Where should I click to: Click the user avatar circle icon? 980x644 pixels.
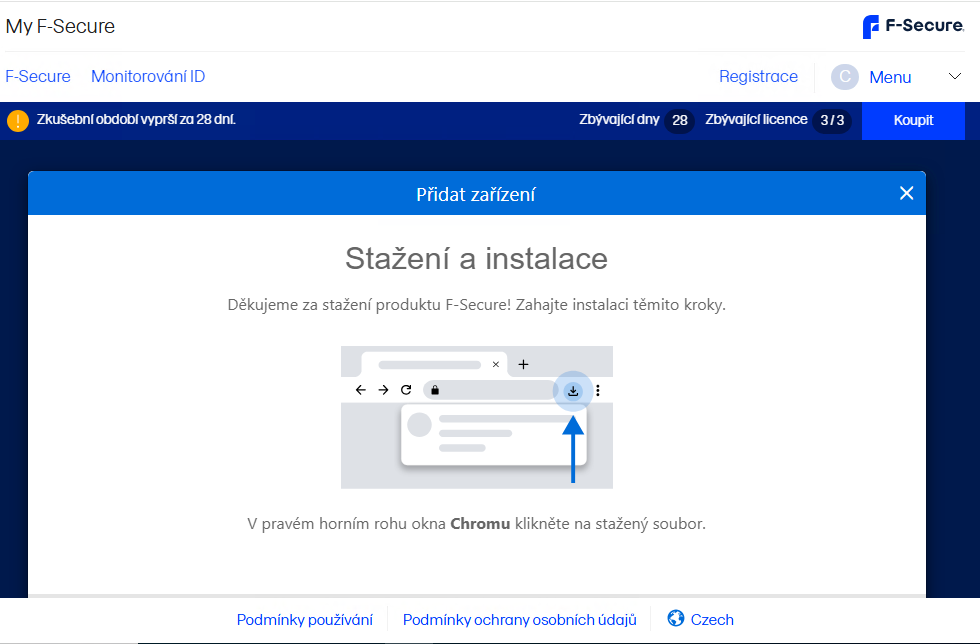(844, 77)
